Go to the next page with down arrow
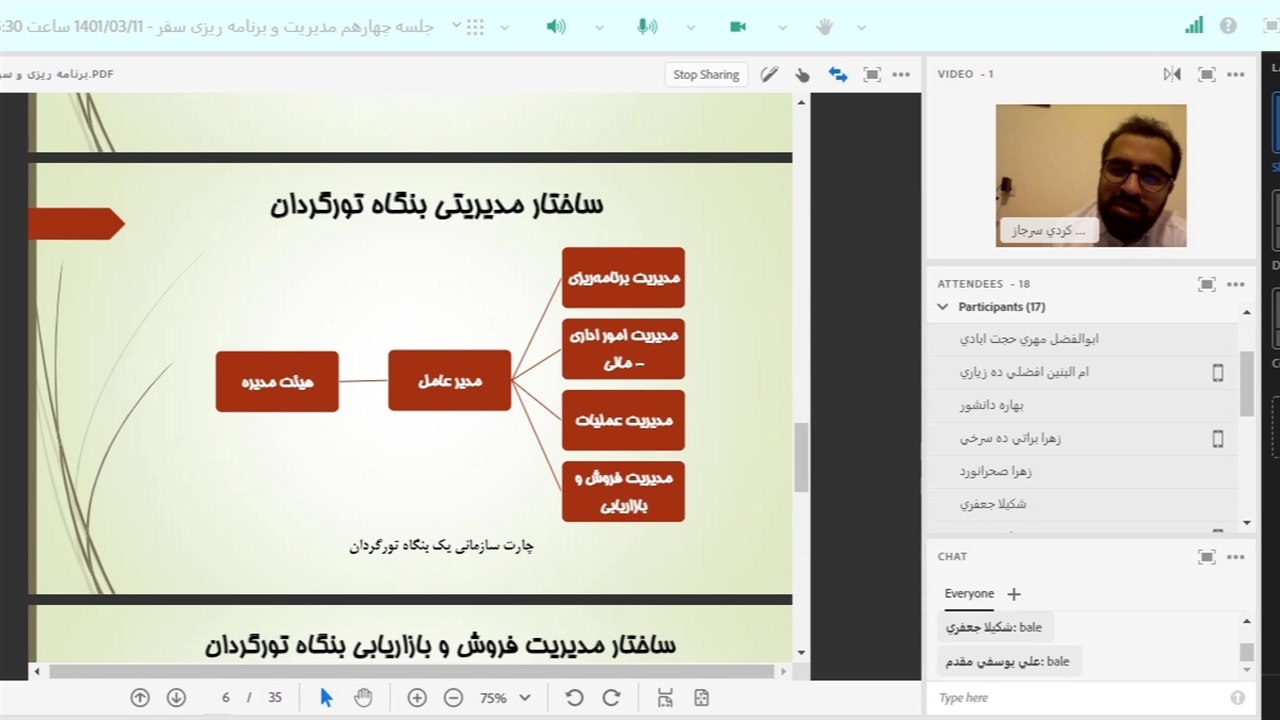 click(176, 698)
